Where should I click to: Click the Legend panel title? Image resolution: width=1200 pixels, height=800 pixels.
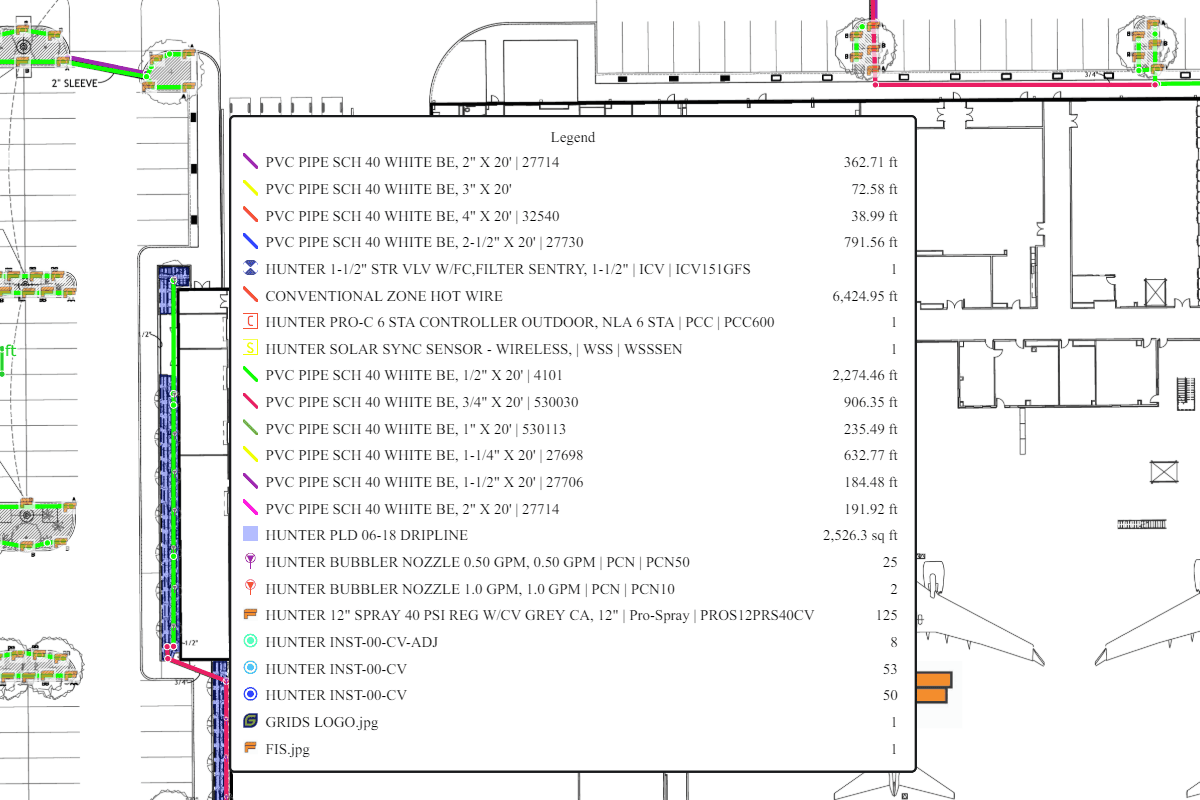(572, 137)
